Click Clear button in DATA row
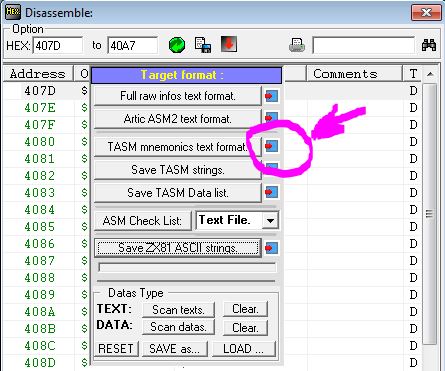The height and width of the screenshot is (371, 445). (245, 328)
